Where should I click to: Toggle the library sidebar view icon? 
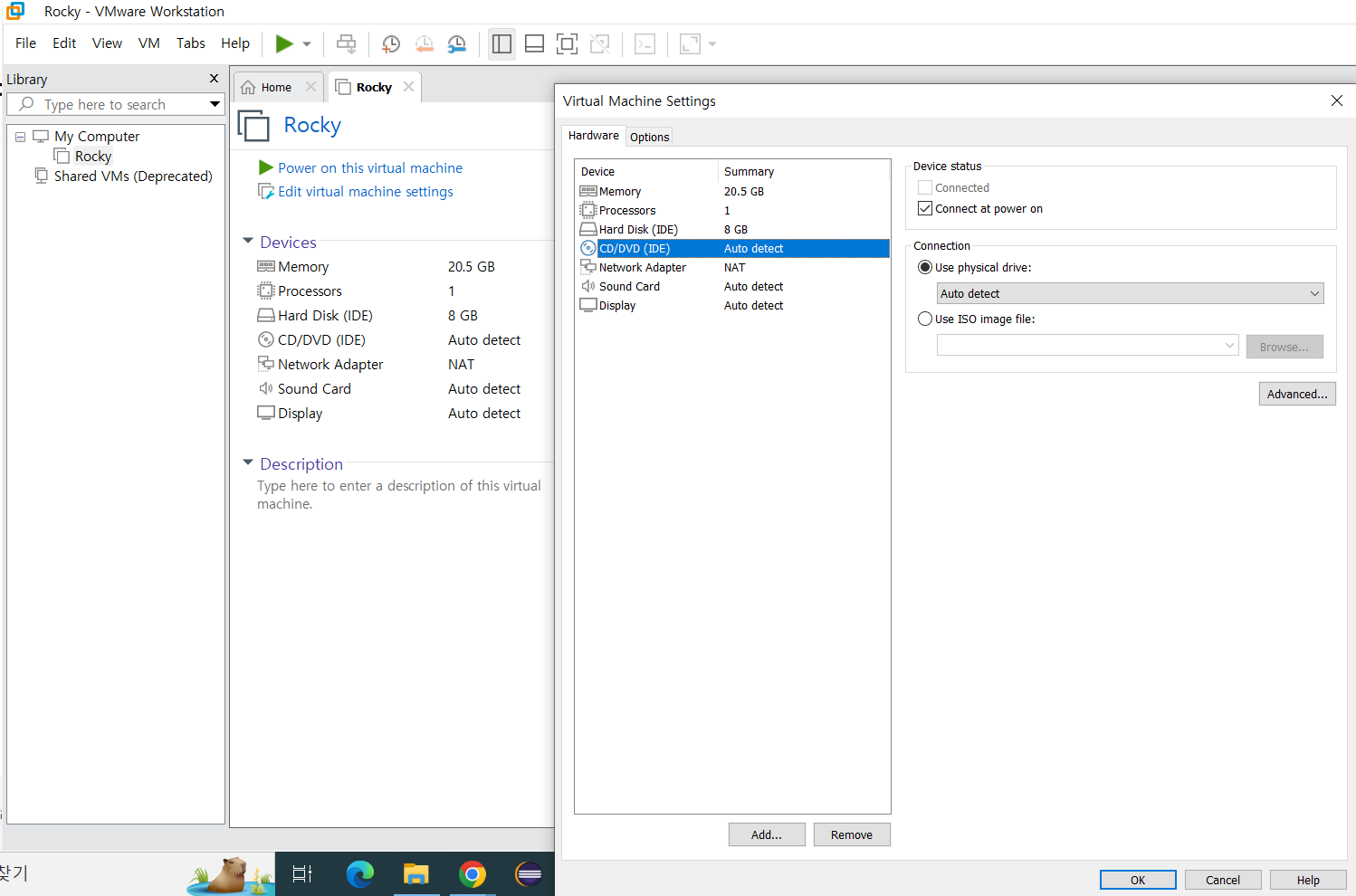pos(501,43)
